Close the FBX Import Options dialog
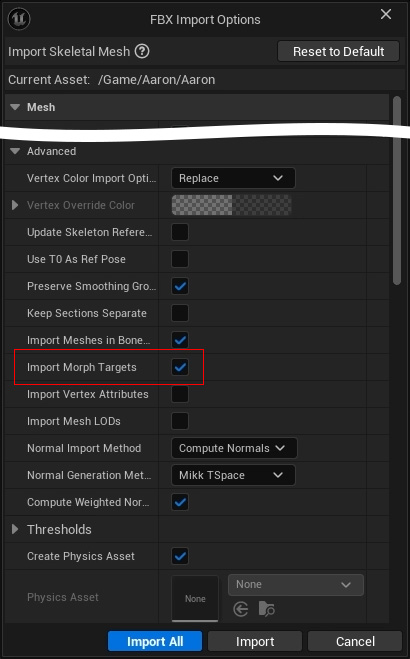The width and height of the screenshot is (410, 659). coord(386,14)
